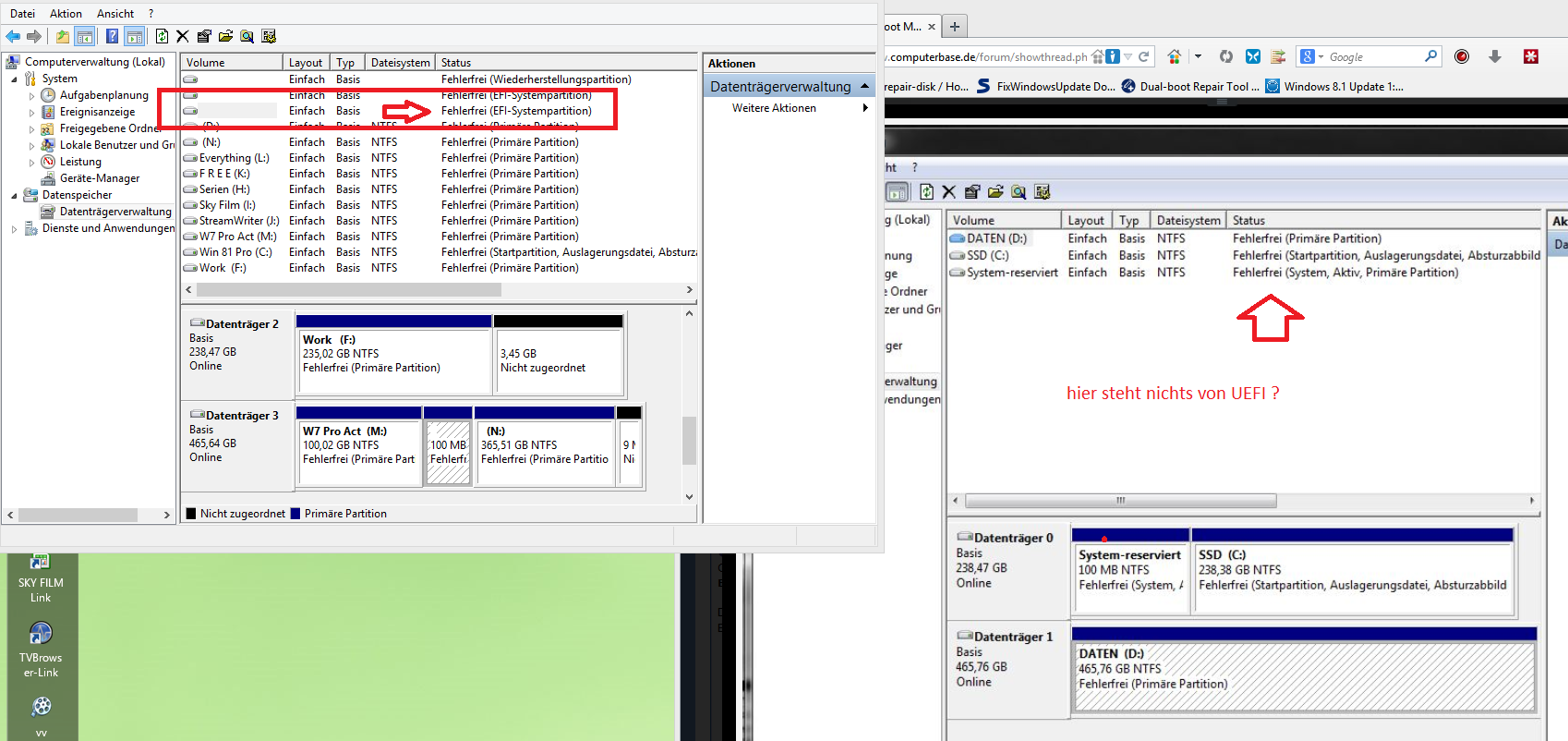Open the Windows 8.1 Update bookmark
The height and width of the screenshot is (741, 1568).
[x=1334, y=87]
